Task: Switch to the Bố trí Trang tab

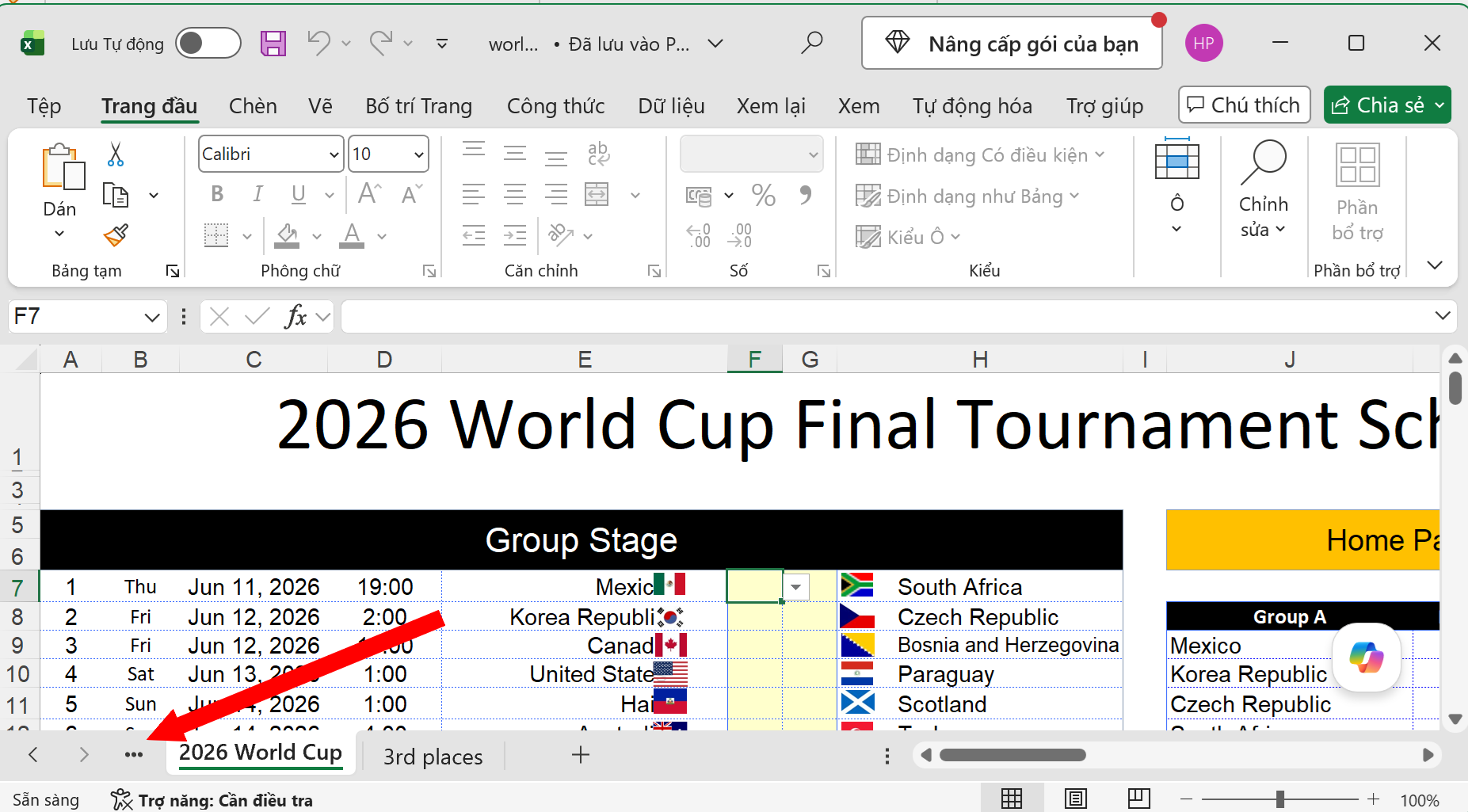Action: [419, 106]
